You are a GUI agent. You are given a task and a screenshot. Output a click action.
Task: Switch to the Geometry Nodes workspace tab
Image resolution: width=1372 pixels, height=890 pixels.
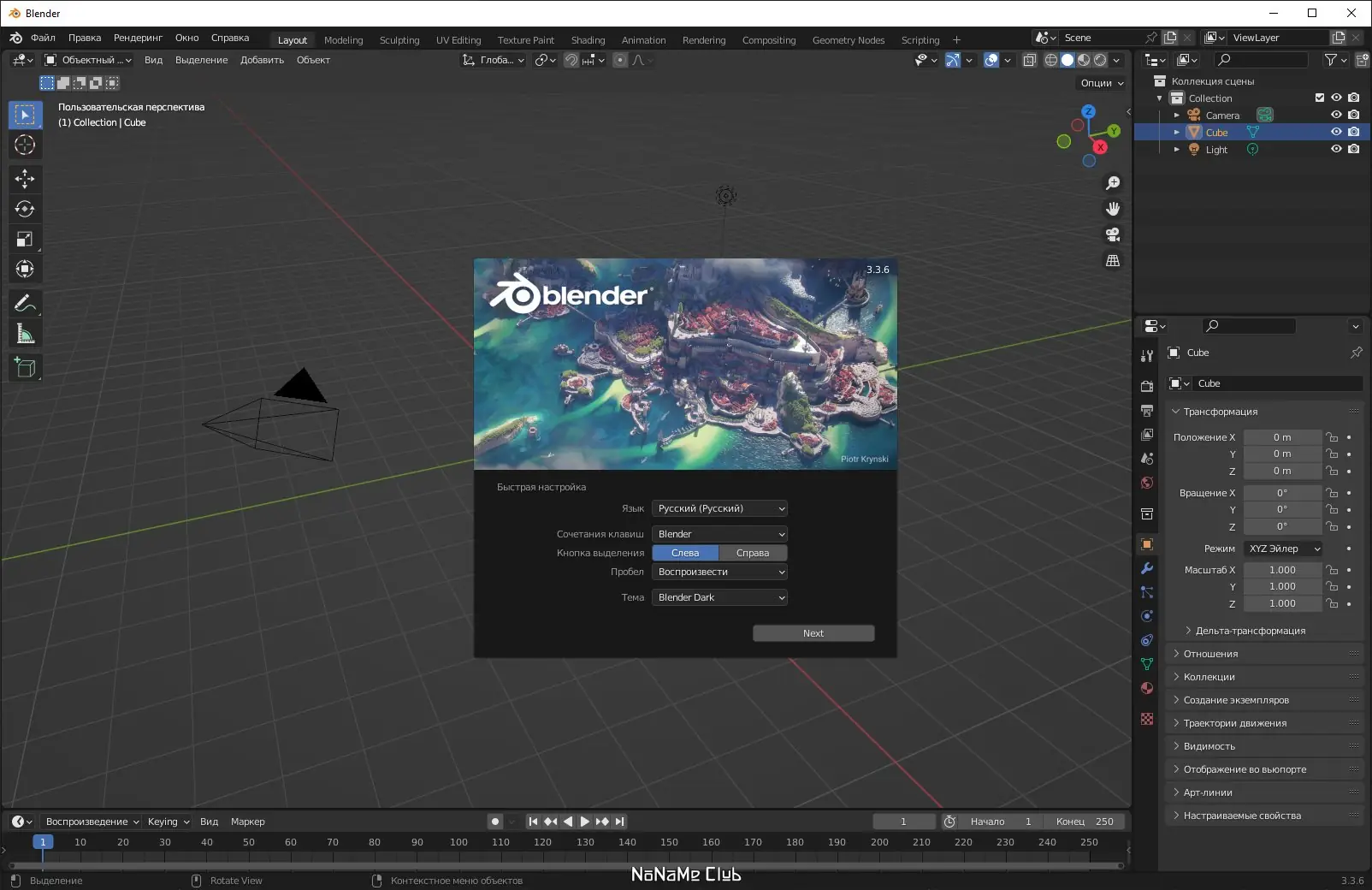click(849, 40)
